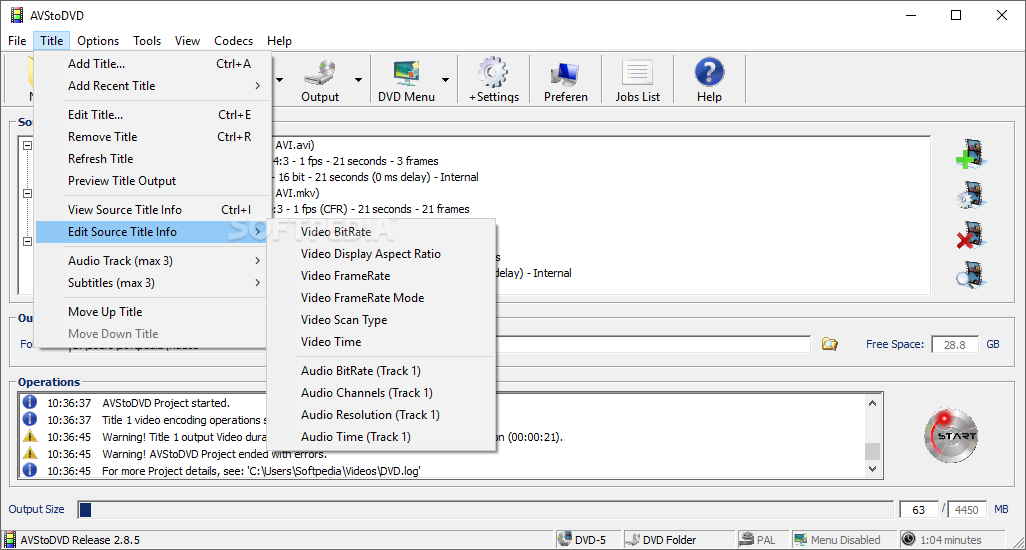The height and width of the screenshot is (550, 1026).
Task: Choose Audio BitRate (Track 1)
Action: pos(381,371)
